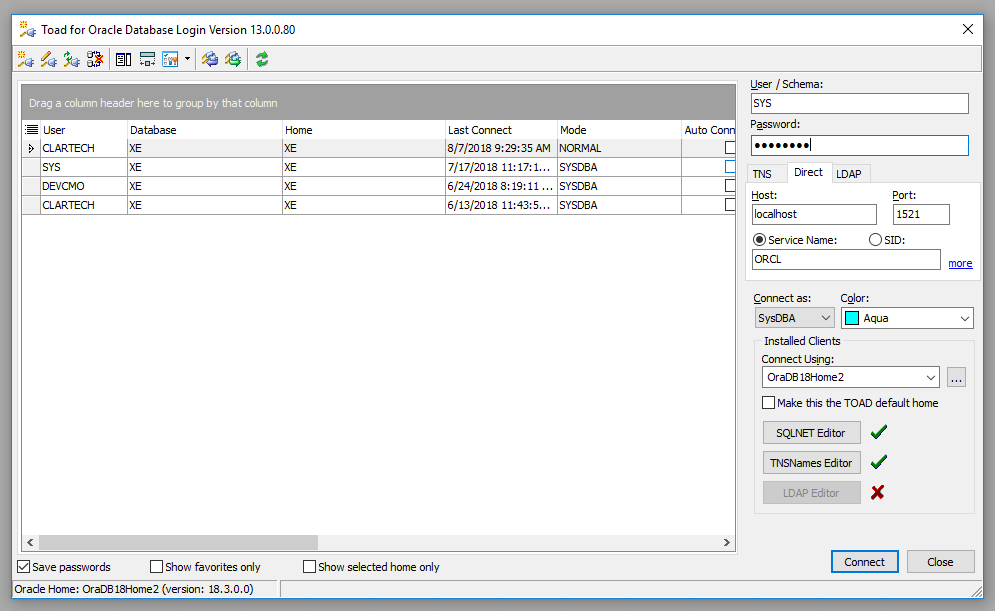The width and height of the screenshot is (995, 611).
Task: Open the TNSNames Editor
Action: [x=811, y=463]
